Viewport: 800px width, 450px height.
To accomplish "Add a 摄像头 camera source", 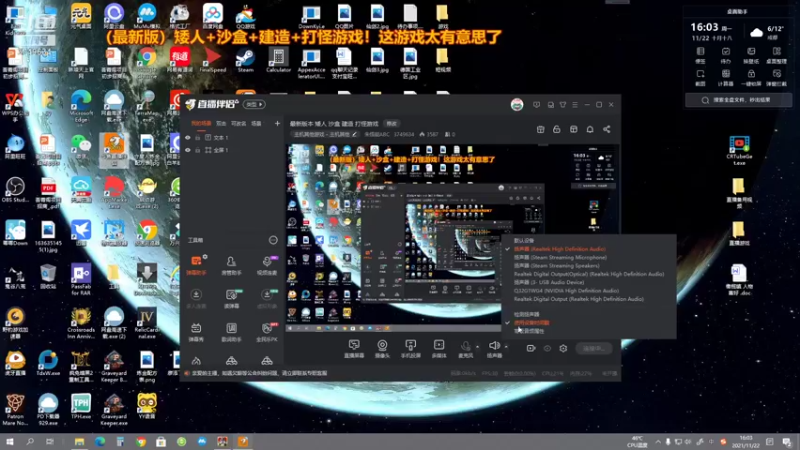I will (382, 349).
